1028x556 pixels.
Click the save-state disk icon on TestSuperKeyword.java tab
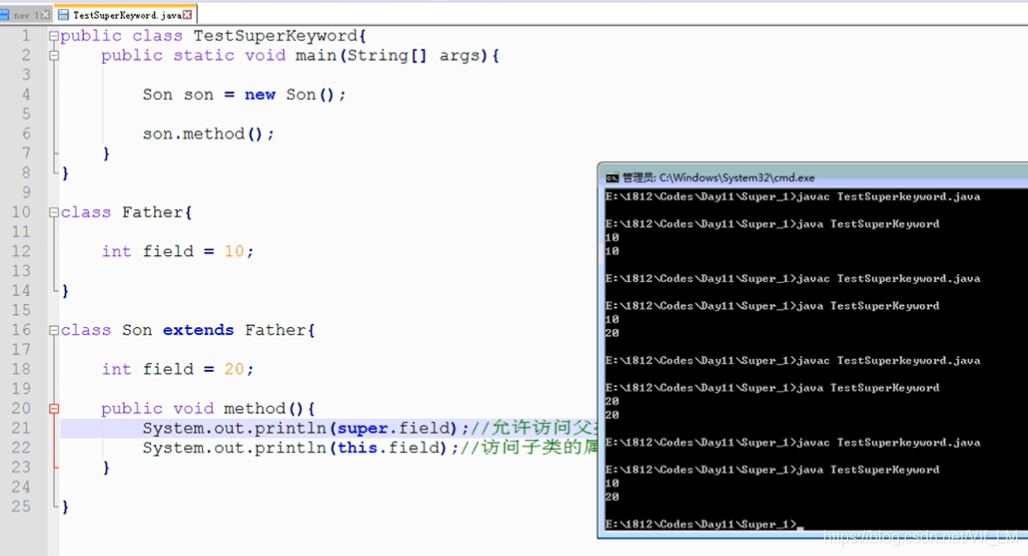pyautogui.click(x=64, y=14)
